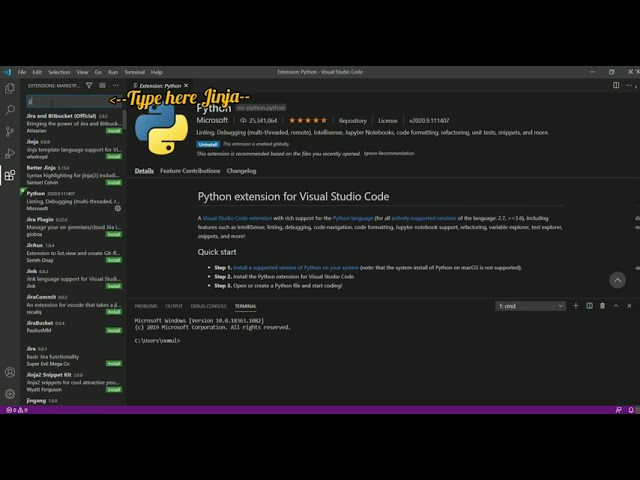Click the Ignore Recommendation link
The height and width of the screenshot is (480, 640).
(x=389, y=153)
